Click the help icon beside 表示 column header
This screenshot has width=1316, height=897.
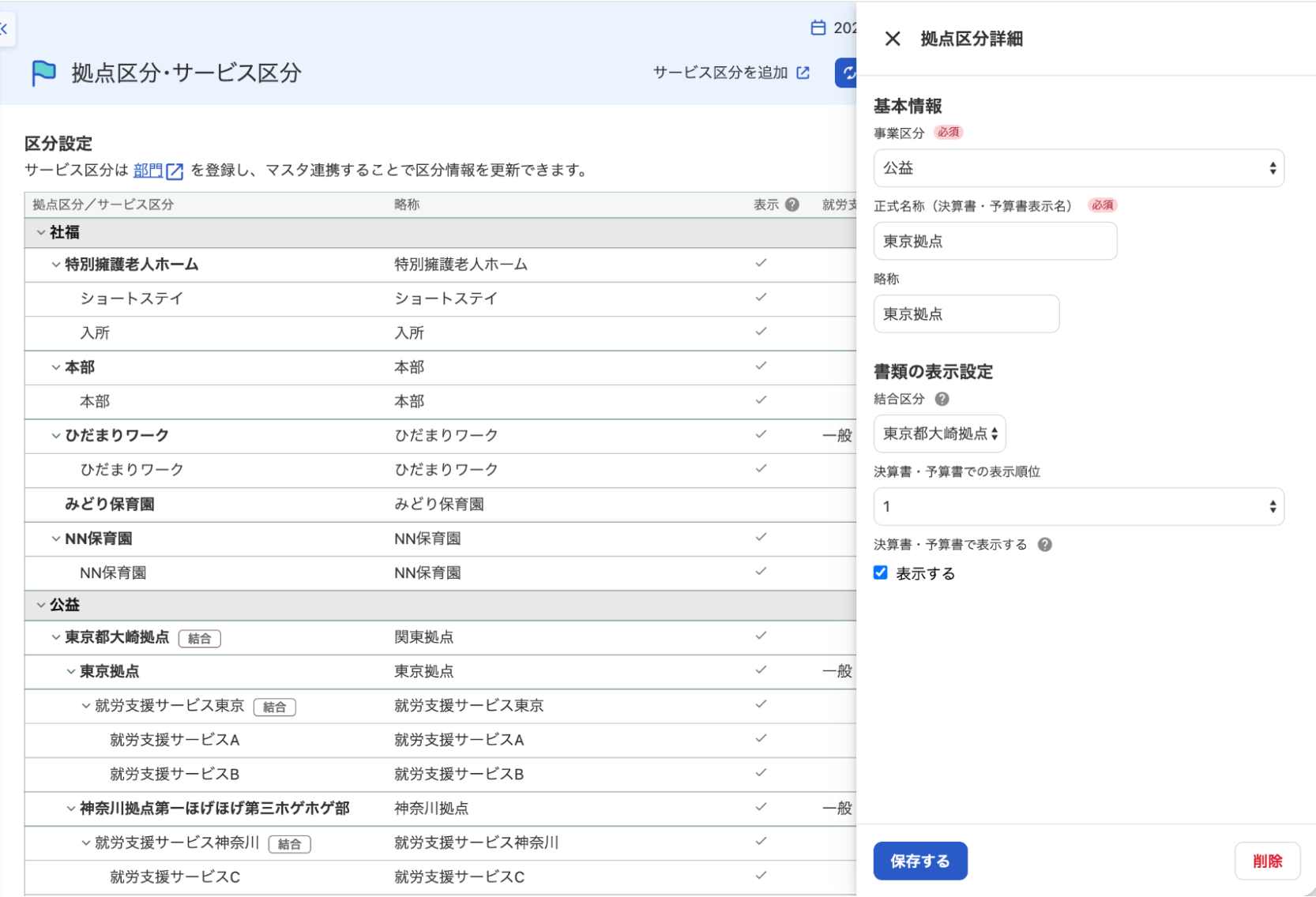click(x=792, y=205)
